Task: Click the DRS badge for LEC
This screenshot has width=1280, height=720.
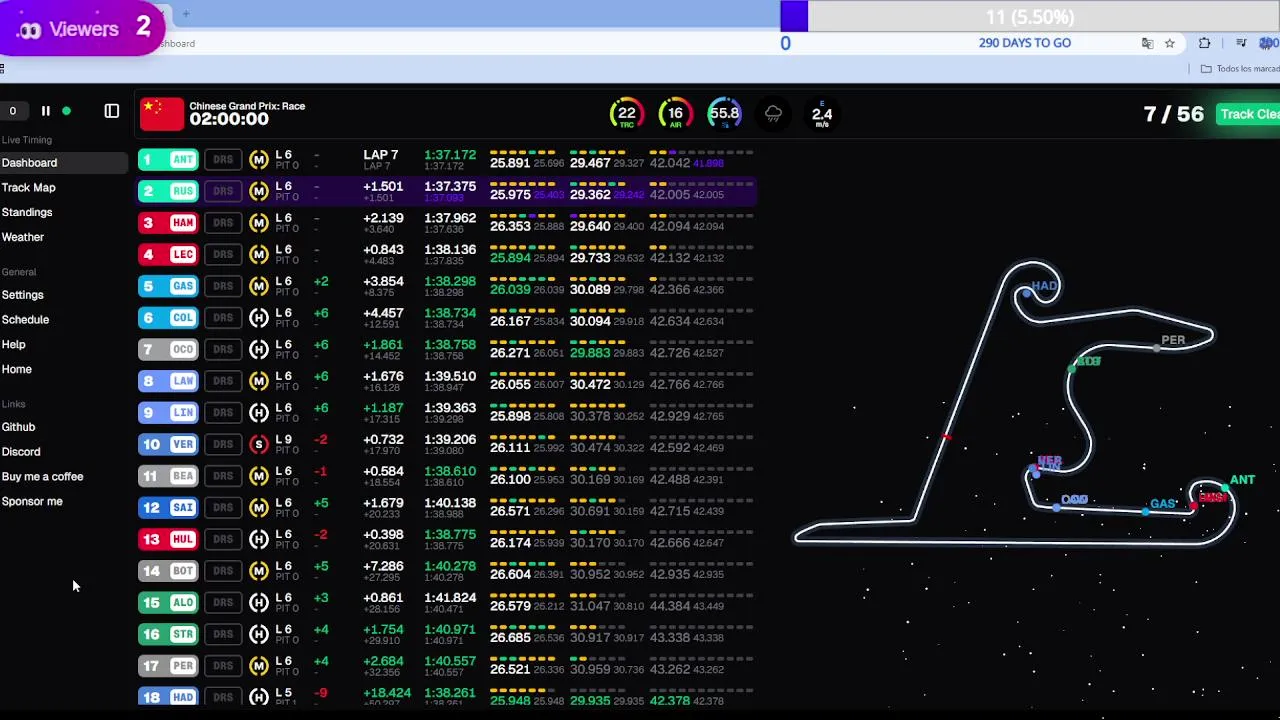Action: [223, 254]
